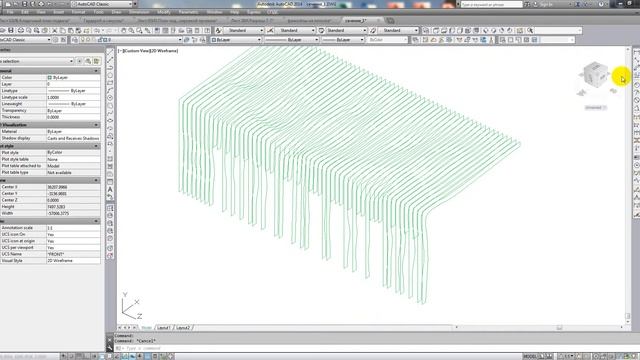
Task: Select the Table tool in Draw toolbar
Action: (110, 182)
